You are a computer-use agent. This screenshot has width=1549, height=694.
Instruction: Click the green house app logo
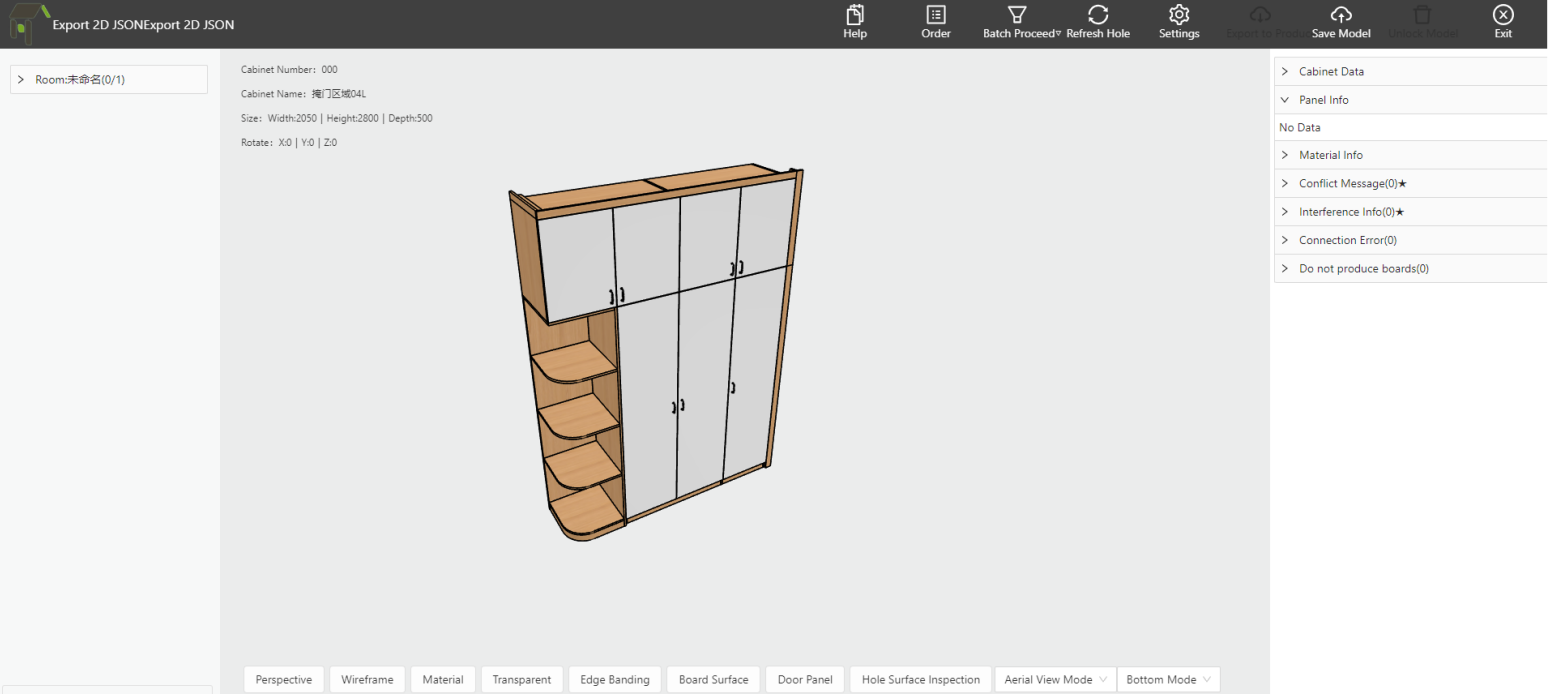28,24
